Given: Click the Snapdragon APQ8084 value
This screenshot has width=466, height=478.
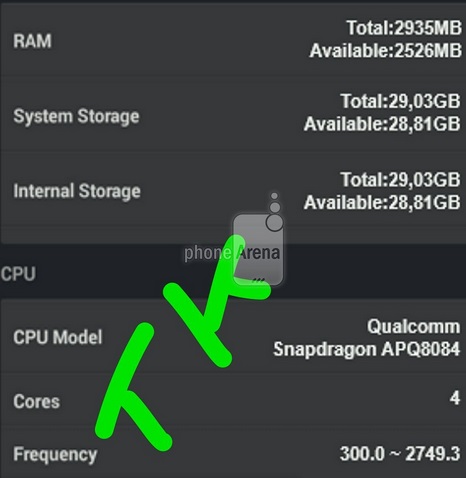Looking at the screenshot, I should (x=367, y=349).
